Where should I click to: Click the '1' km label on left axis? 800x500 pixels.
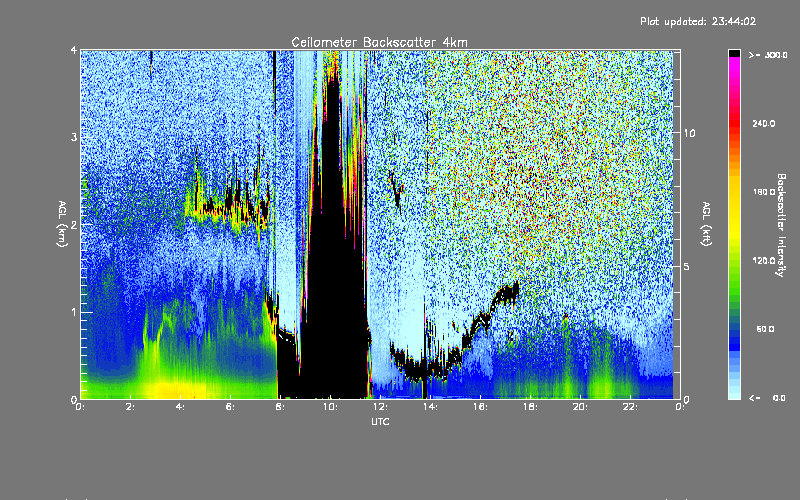(x=74, y=312)
